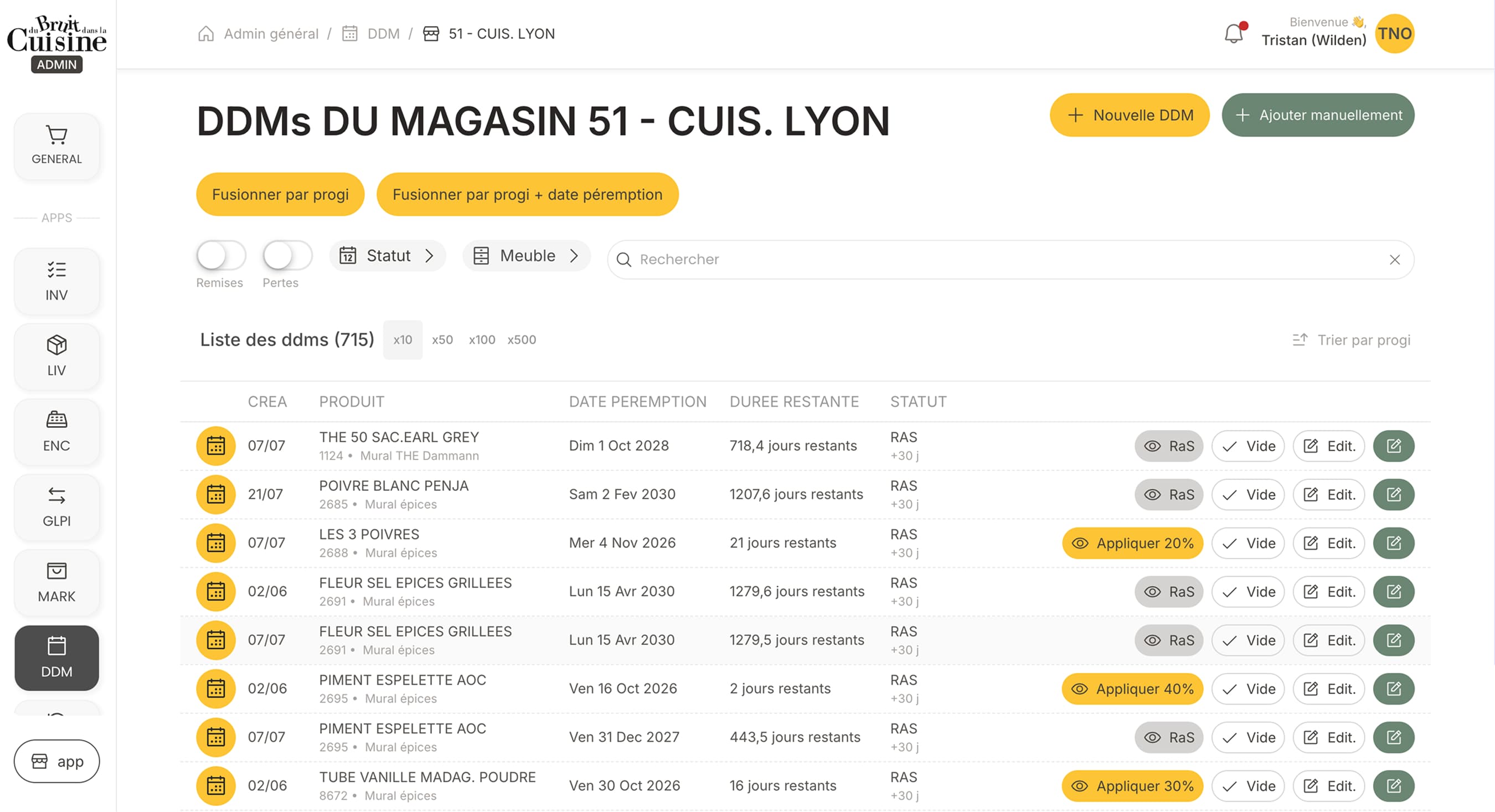Image resolution: width=1495 pixels, height=812 pixels.
Task: Click Fusionner par progi button
Action: (x=280, y=194)
